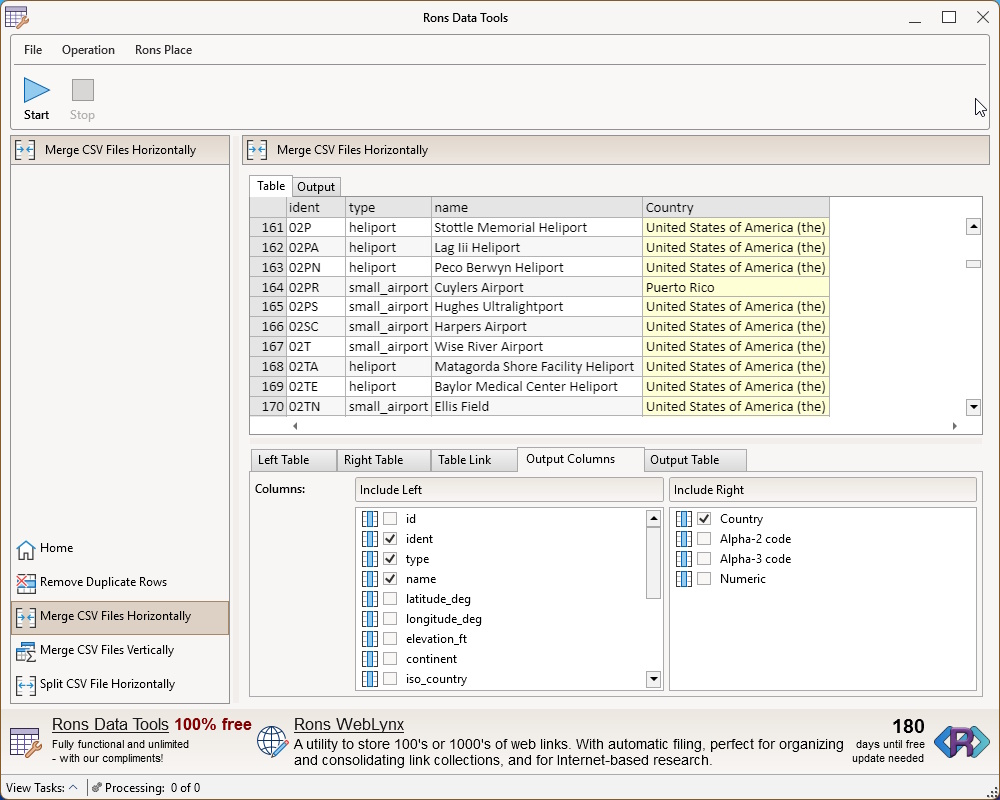Click column icon beside iso_country
This screenshot has width=1000, height=800.
[370, 679]
